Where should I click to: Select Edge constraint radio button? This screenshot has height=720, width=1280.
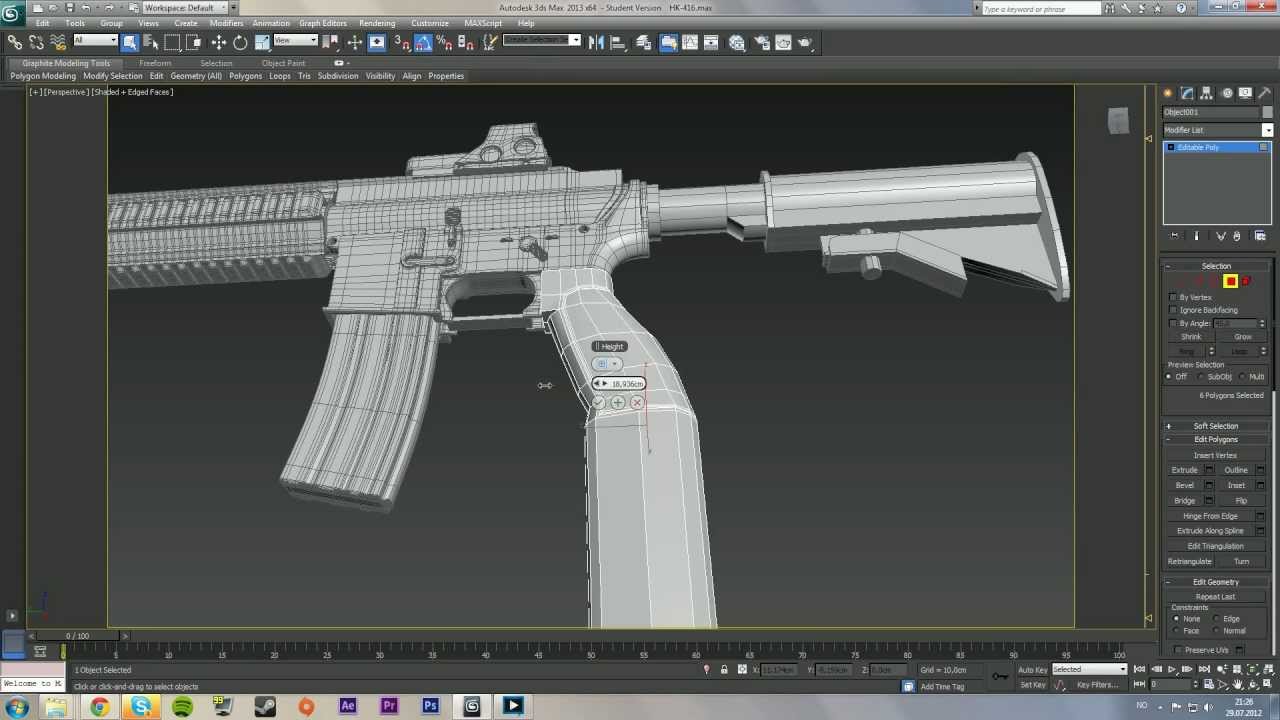pos(1216,619)
